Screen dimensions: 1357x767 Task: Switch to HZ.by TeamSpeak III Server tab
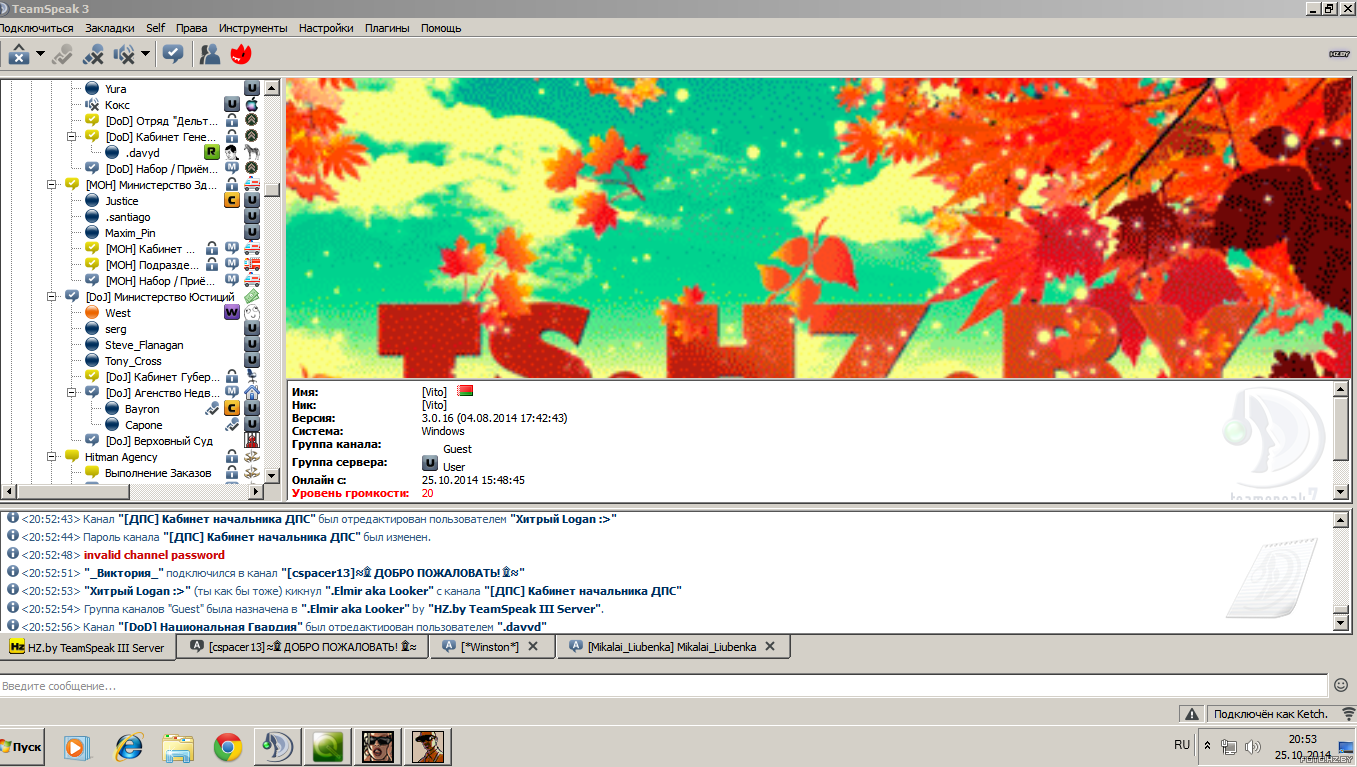coord(87,647)
